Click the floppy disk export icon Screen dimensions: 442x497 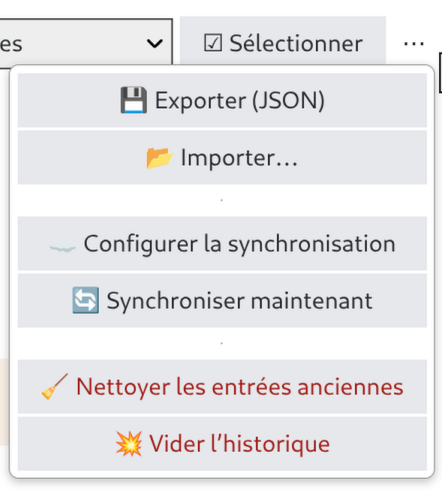[x=134, y=100]
